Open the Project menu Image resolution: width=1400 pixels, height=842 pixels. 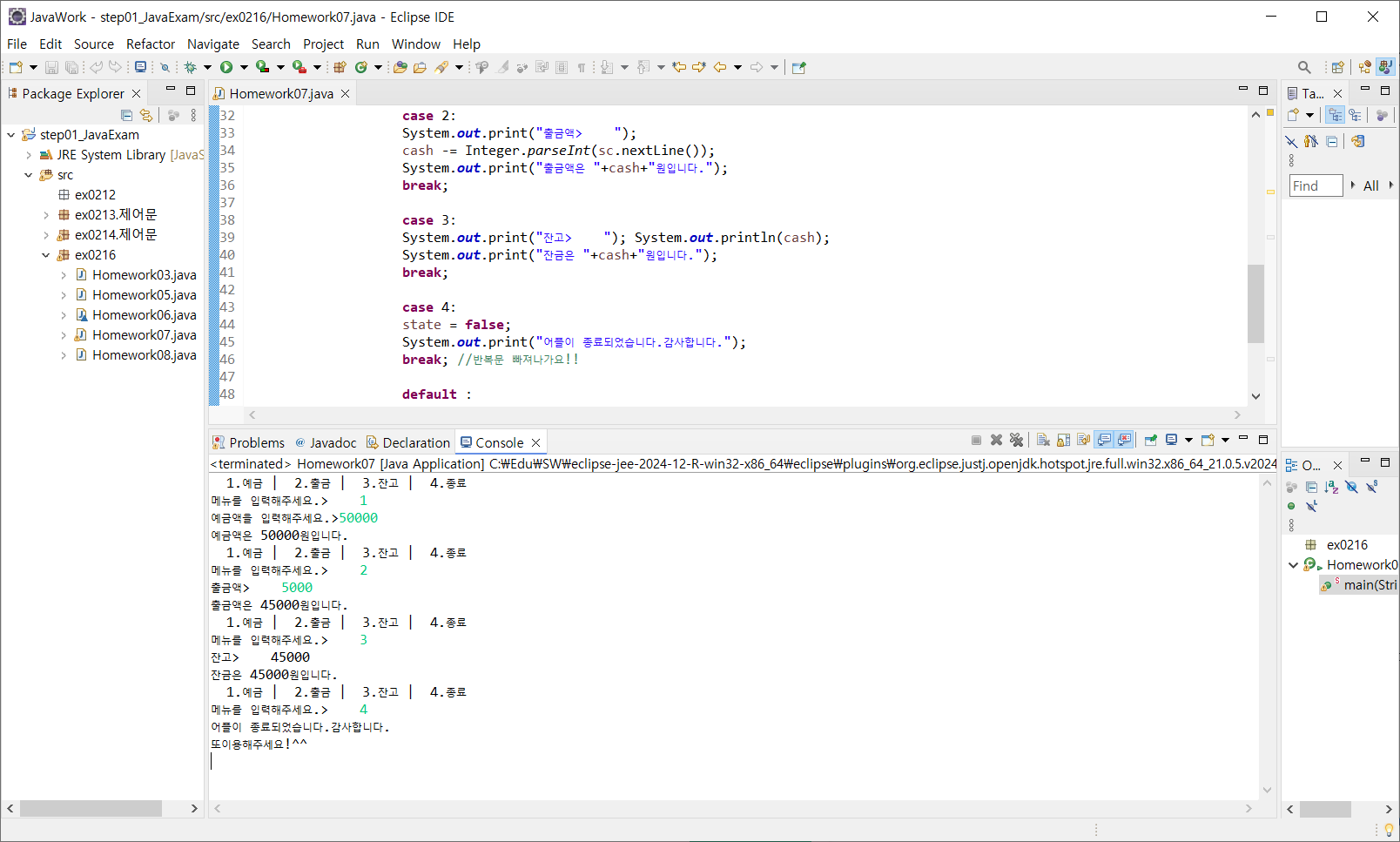click(323, 44)
